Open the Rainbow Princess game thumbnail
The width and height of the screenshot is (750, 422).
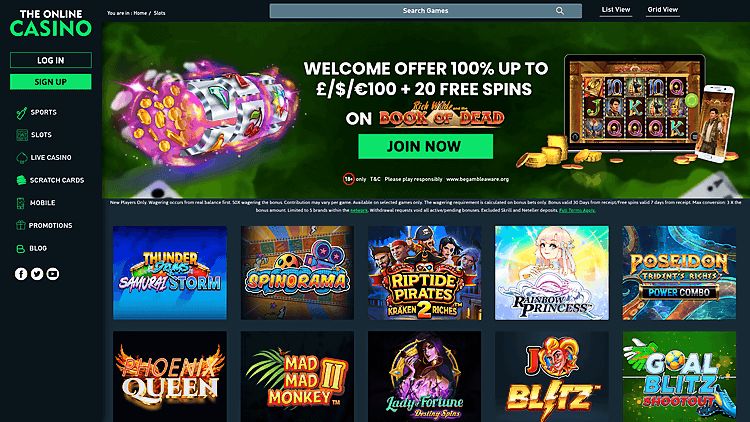[552, 273]
